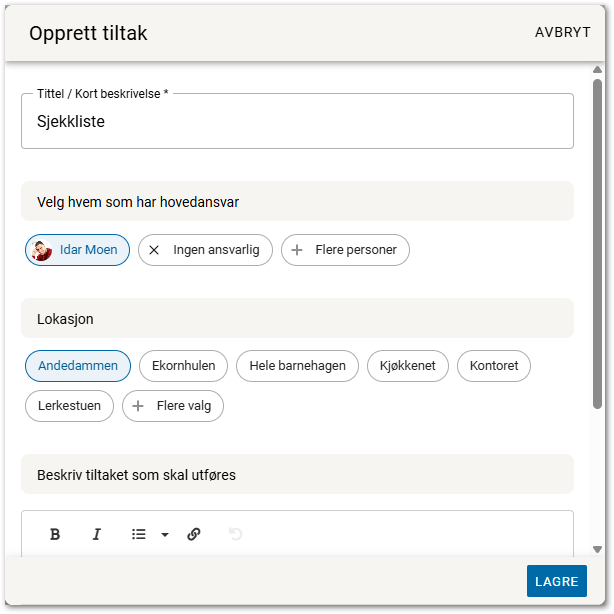
Task: Toggle italic formatting in the editor
Action: pyautogui.click(x=97, y=534)
